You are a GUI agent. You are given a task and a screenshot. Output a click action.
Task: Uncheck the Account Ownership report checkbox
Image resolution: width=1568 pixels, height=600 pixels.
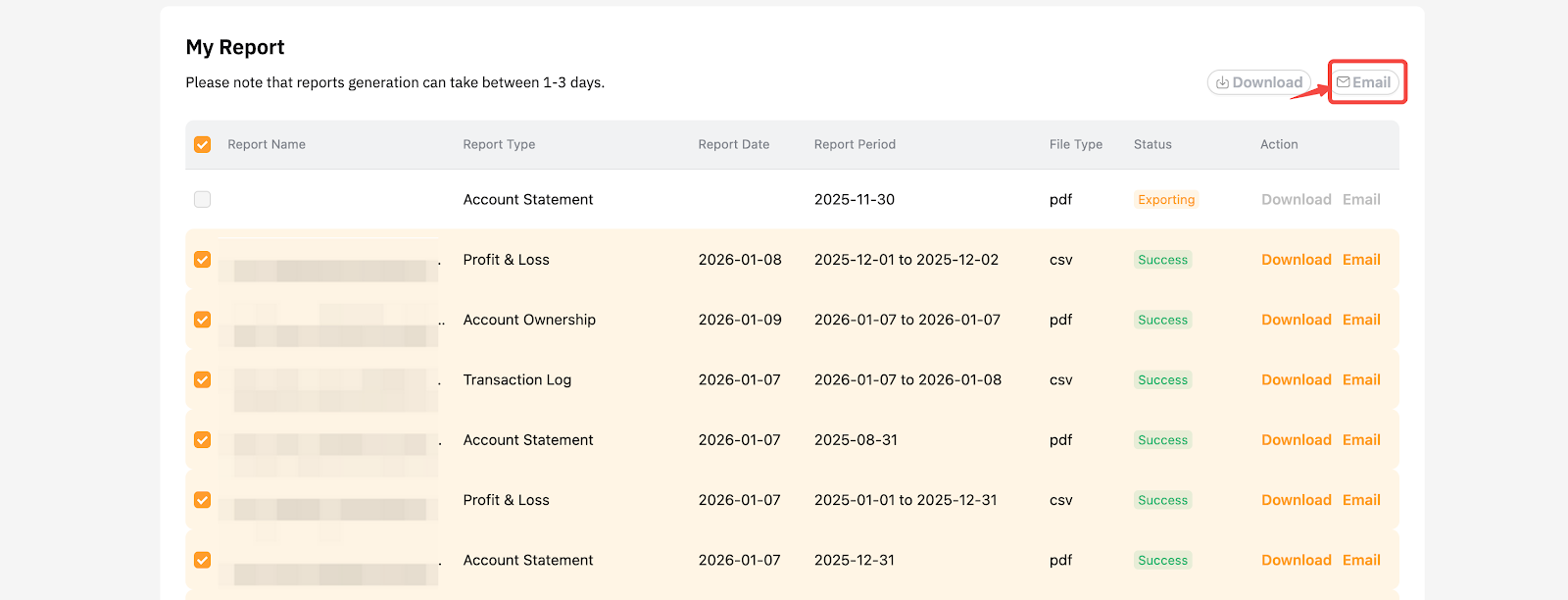pos(203,320)
